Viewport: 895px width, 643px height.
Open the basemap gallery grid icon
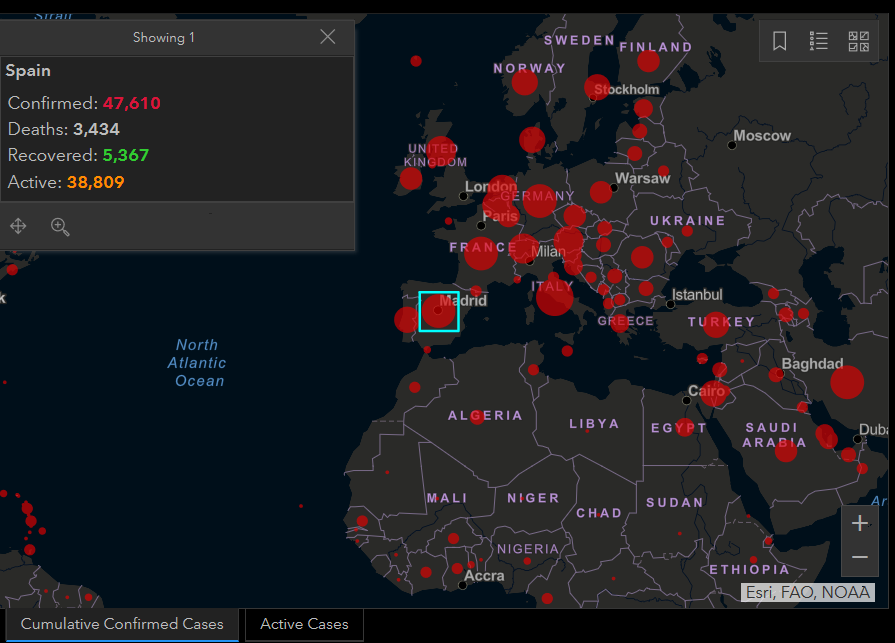pyautogui.click(x=858, y=41)
